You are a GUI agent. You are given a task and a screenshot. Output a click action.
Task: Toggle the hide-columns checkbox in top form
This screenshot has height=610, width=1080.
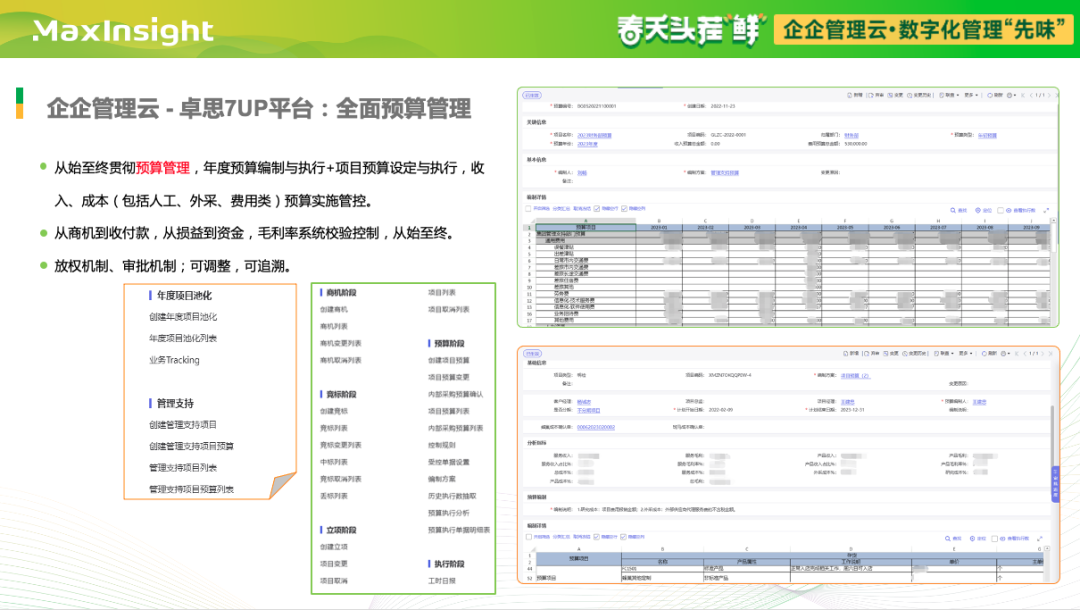pos(624,209)
